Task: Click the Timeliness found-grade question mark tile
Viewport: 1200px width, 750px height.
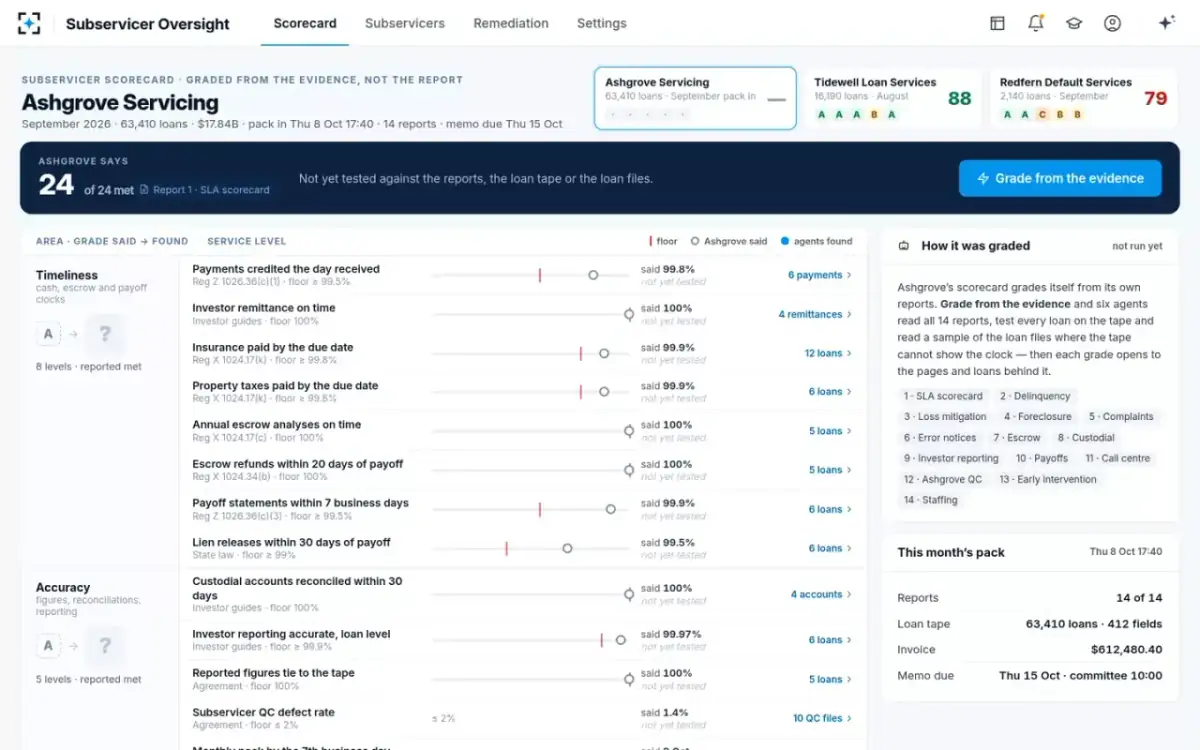Action: coord(104,334)
